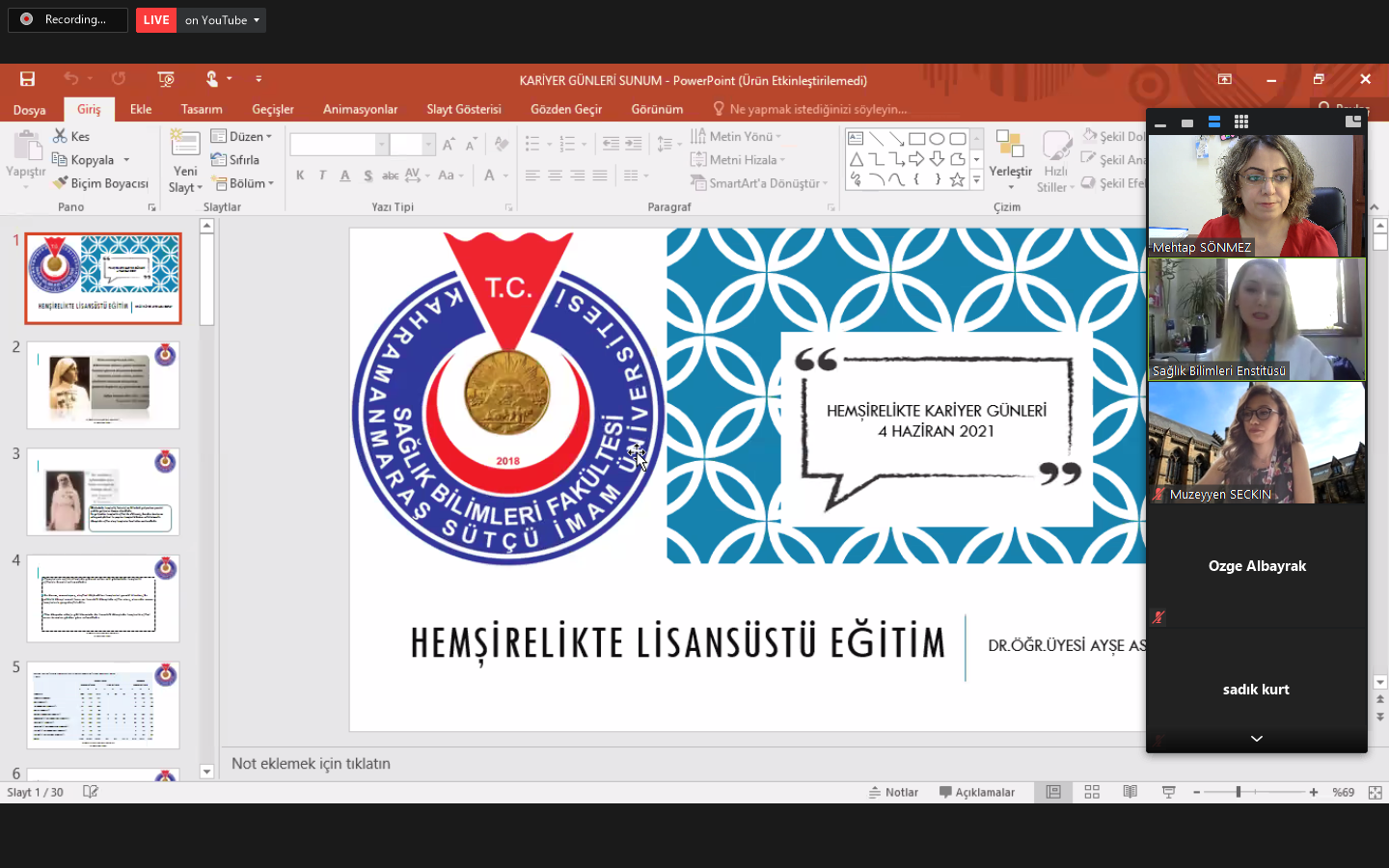This screenshot has height=868, width=1389.
Task: Click the Kes (cut) scissors icon
Action: pos(61,136)
